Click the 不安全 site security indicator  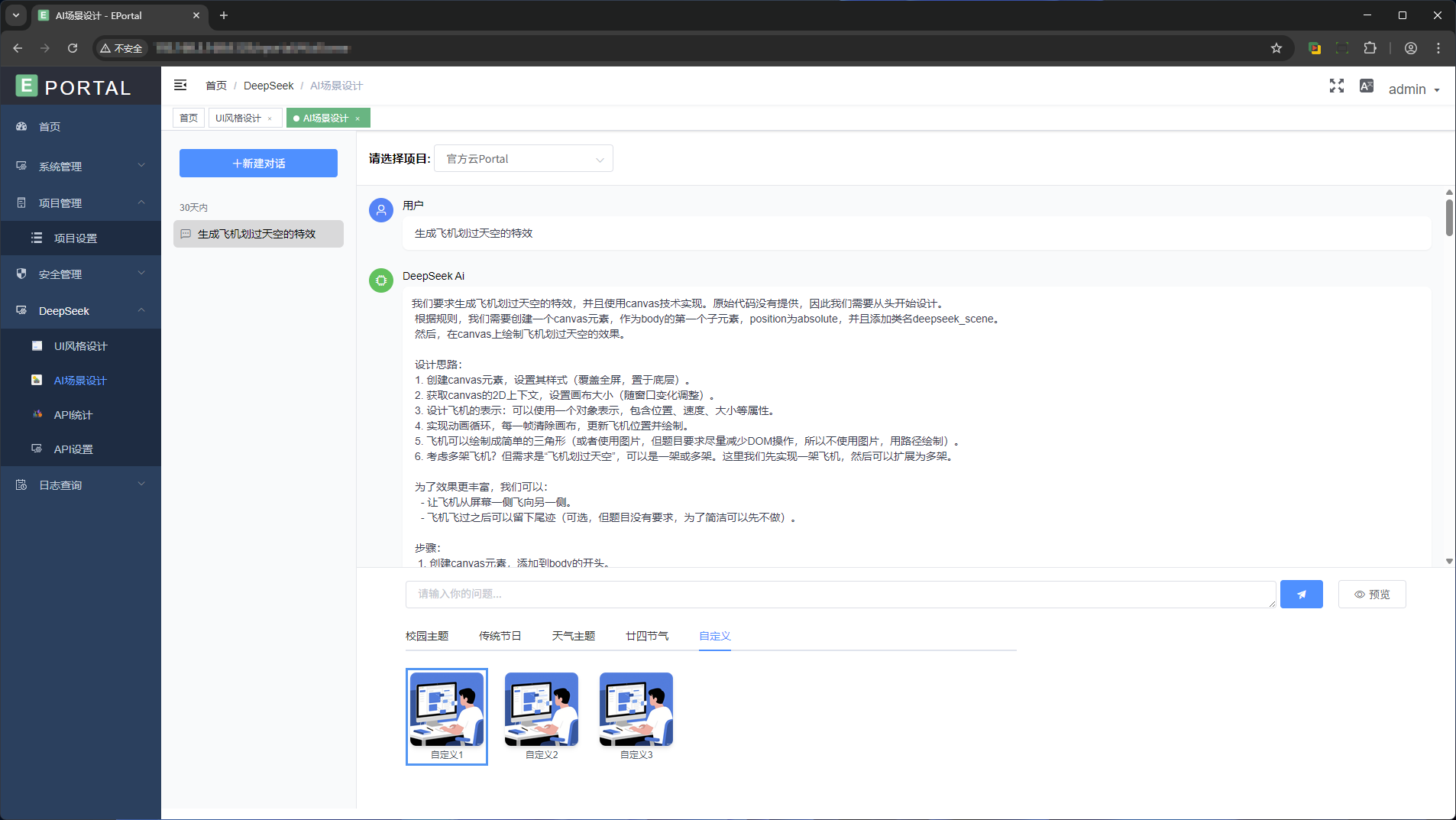tap(121, 48)
